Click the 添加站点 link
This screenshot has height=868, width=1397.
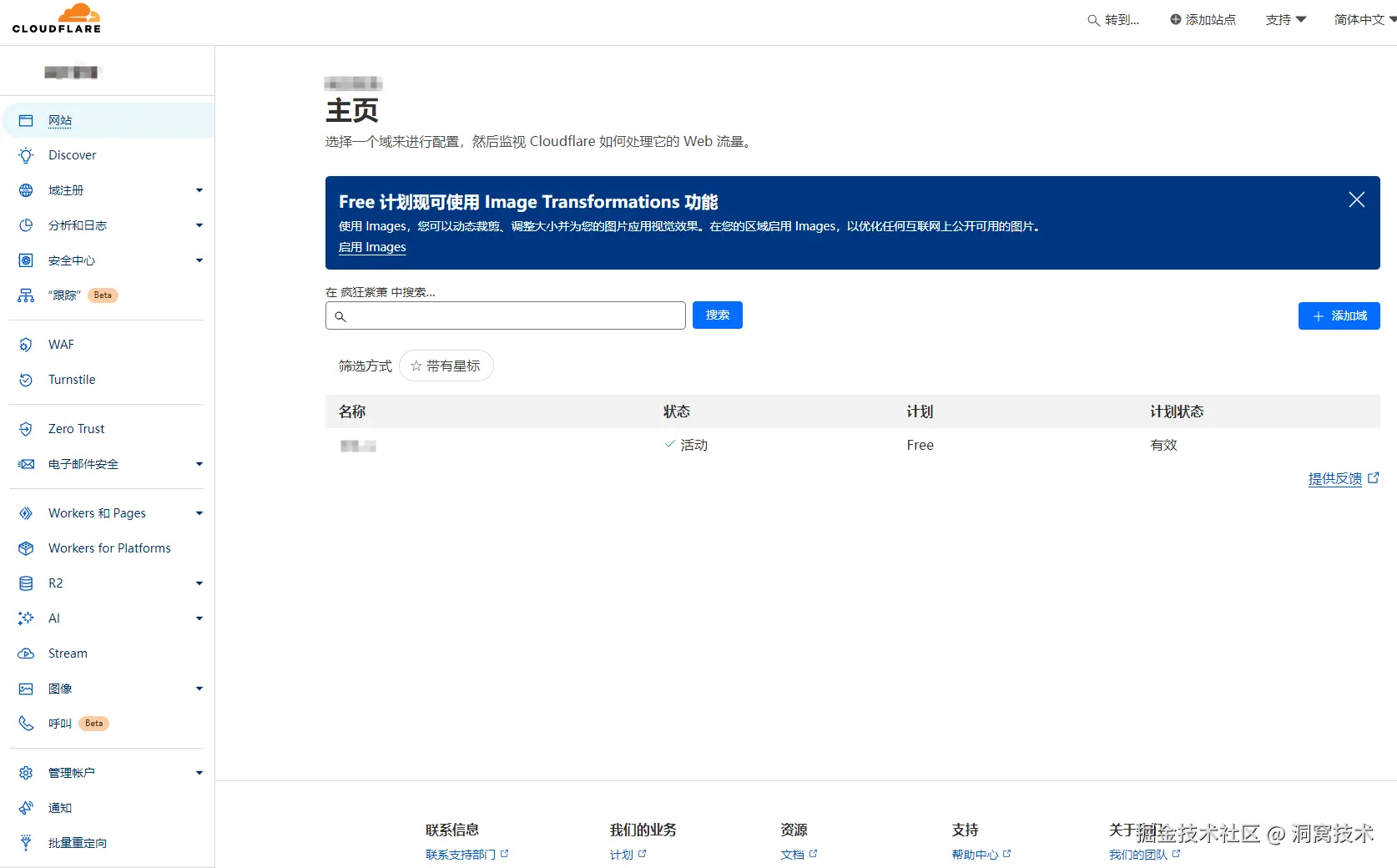coord(1203,19)
